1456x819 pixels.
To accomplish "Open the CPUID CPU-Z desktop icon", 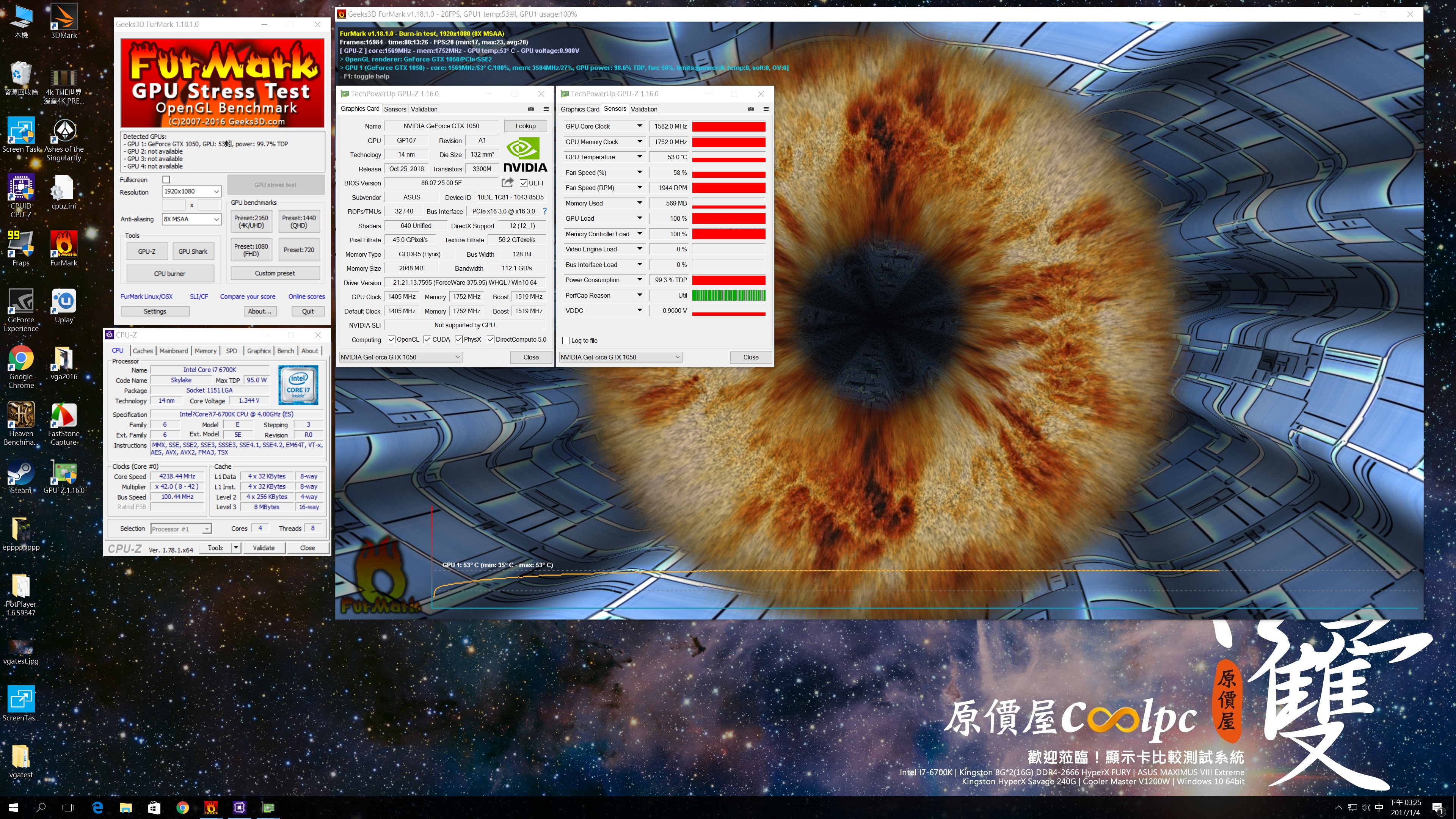I will [21, 196].
